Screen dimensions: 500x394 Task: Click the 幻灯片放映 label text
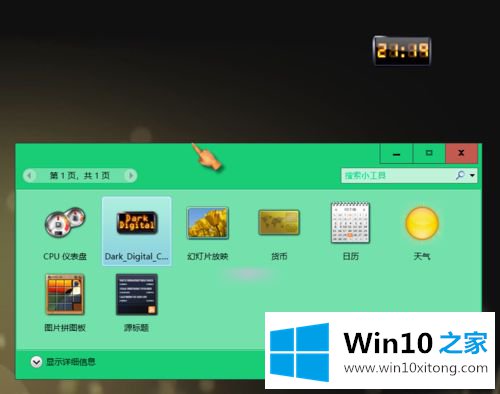[208, 256]
